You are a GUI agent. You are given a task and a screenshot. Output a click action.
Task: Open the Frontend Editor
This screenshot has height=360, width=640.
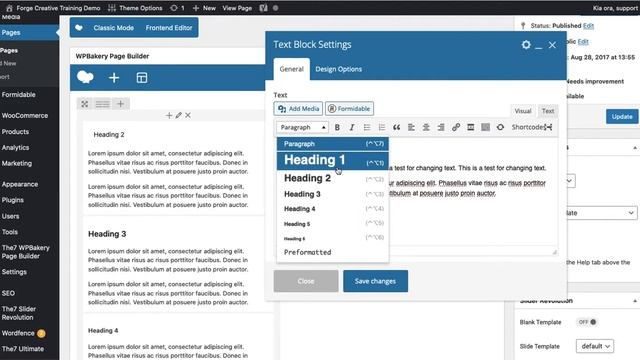pos(169,28)
